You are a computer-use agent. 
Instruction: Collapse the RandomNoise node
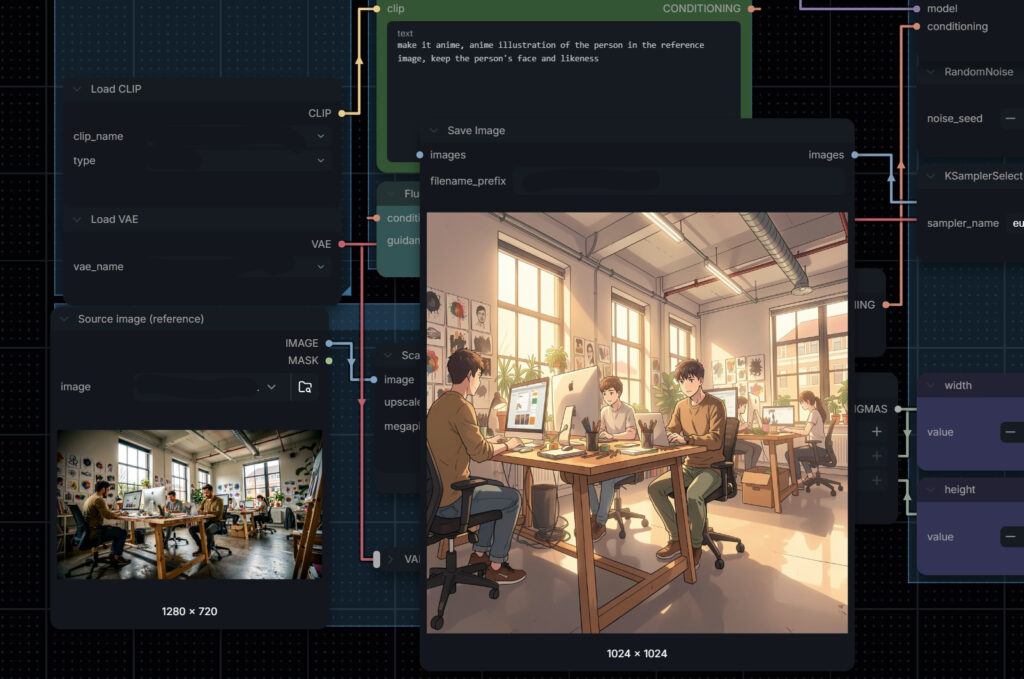[x=931, y=72]
